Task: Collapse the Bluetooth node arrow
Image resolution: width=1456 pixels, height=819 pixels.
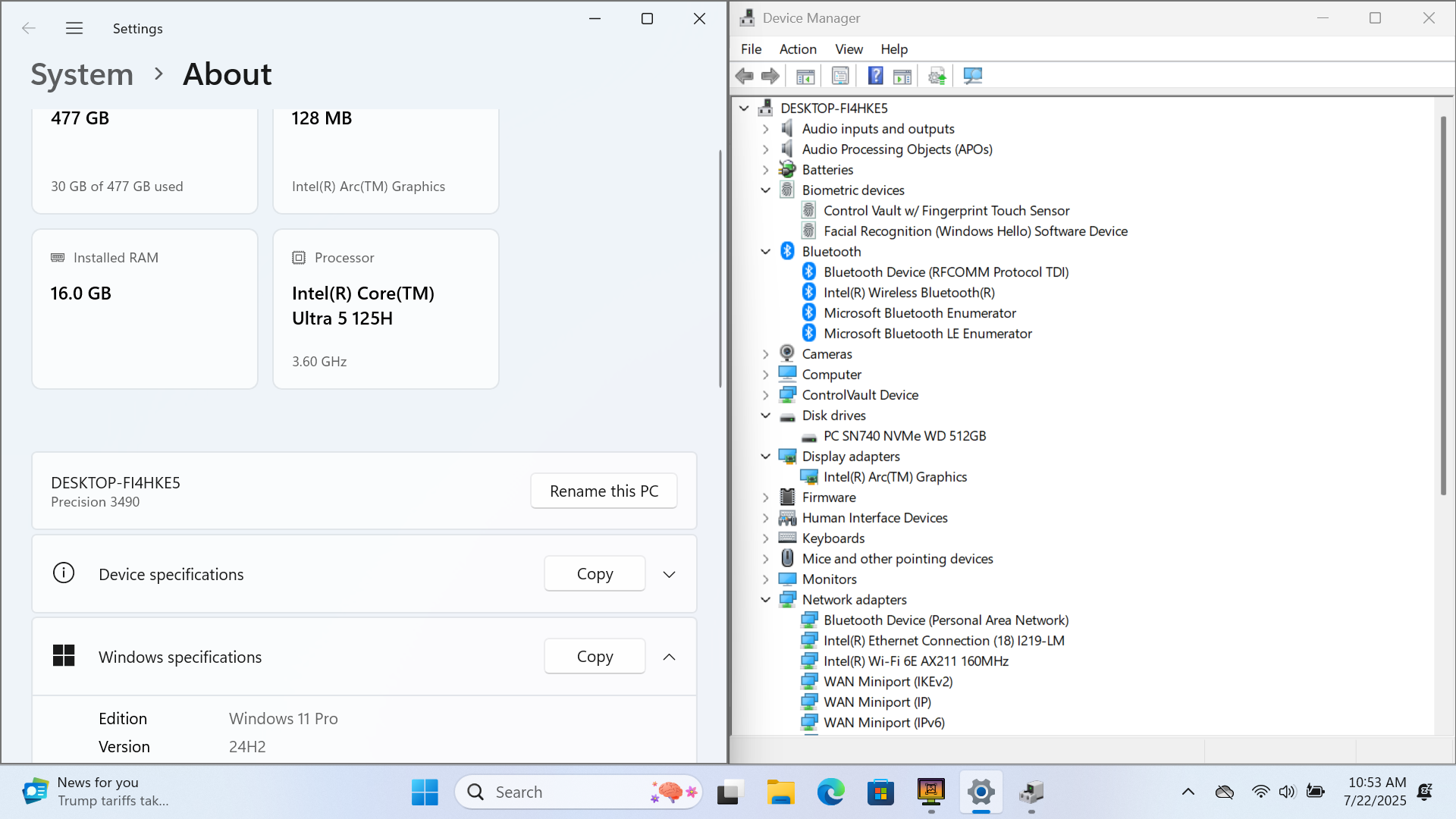Action: (766, 252)
